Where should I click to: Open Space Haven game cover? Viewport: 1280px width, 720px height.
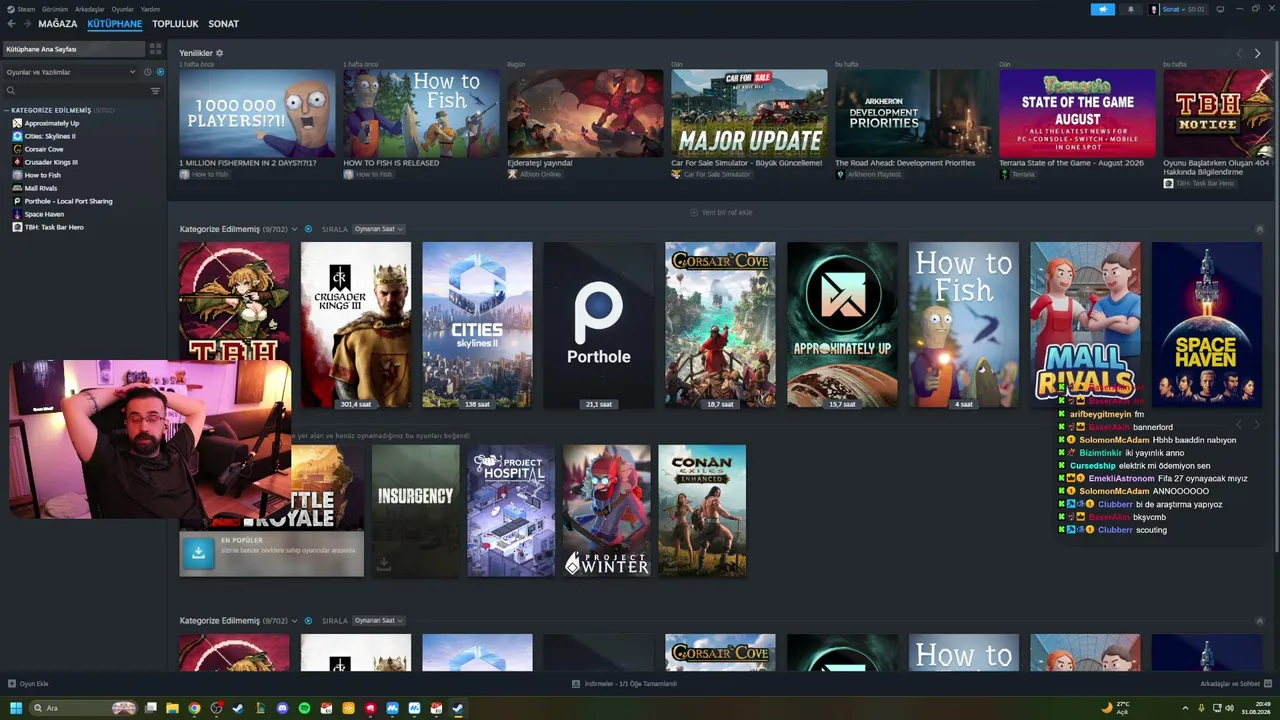point(1207,325)
